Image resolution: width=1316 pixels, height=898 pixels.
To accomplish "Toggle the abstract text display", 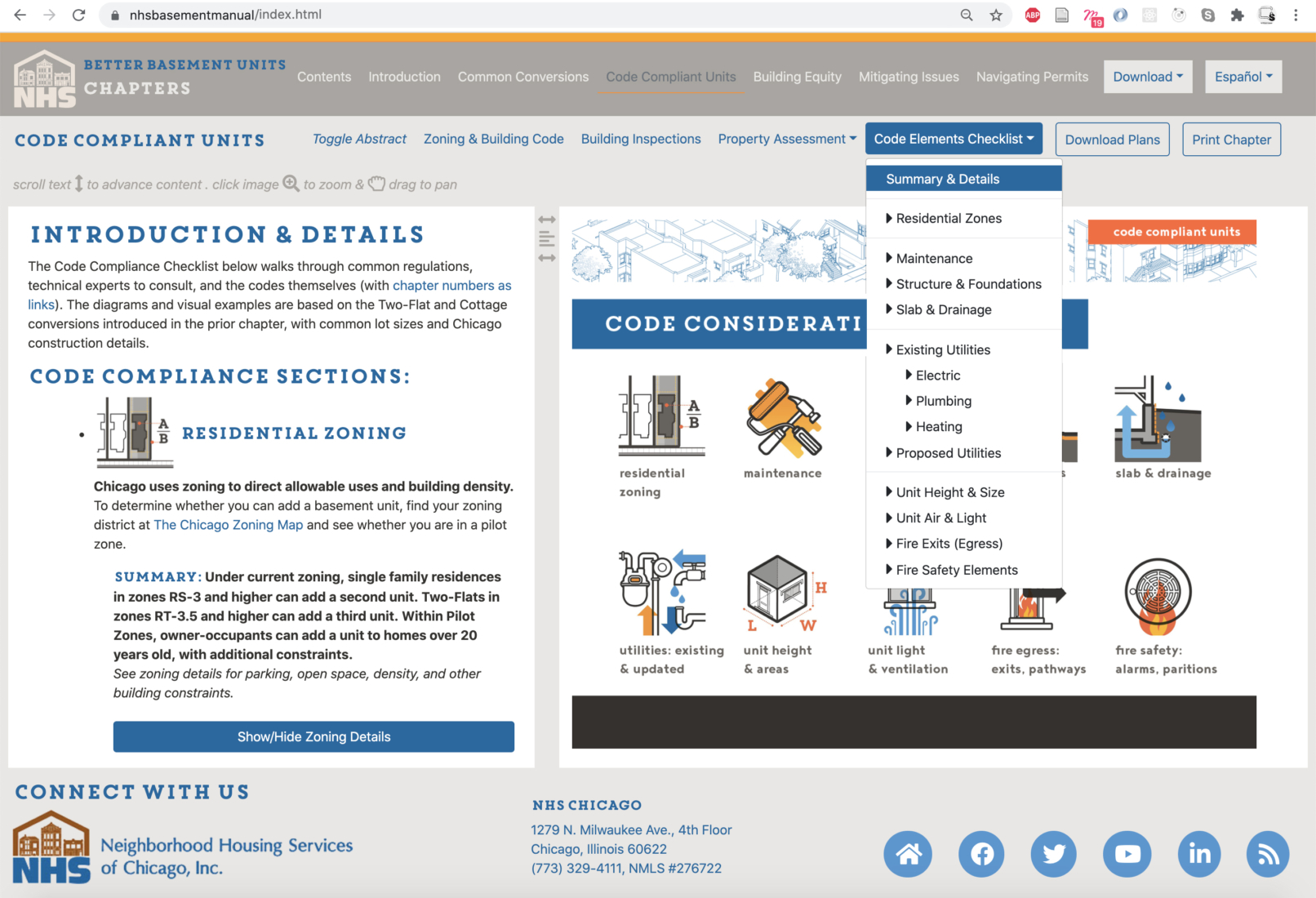I will pos(359,139).
